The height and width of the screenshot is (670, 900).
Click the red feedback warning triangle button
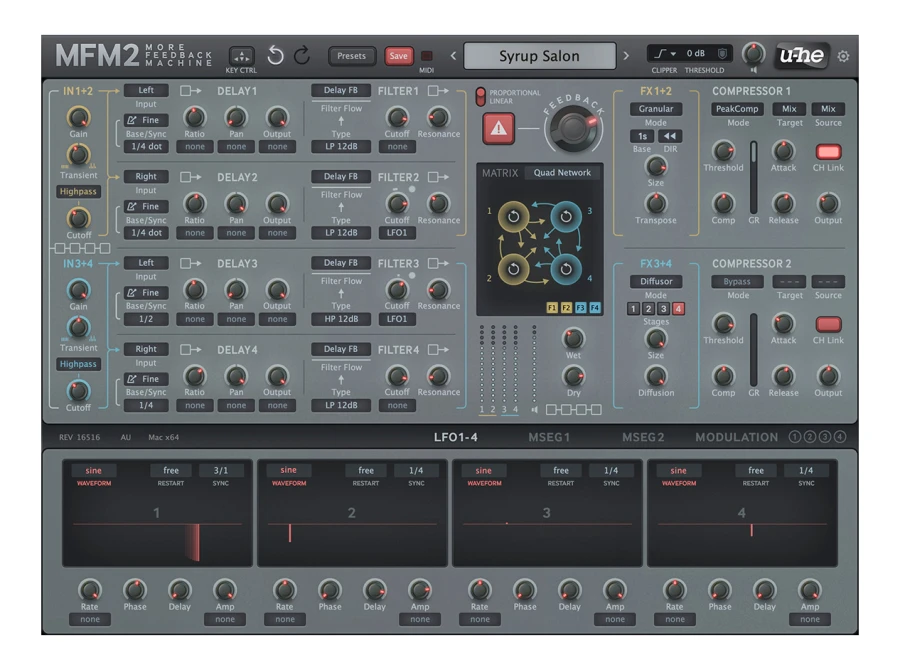point(498,129)
